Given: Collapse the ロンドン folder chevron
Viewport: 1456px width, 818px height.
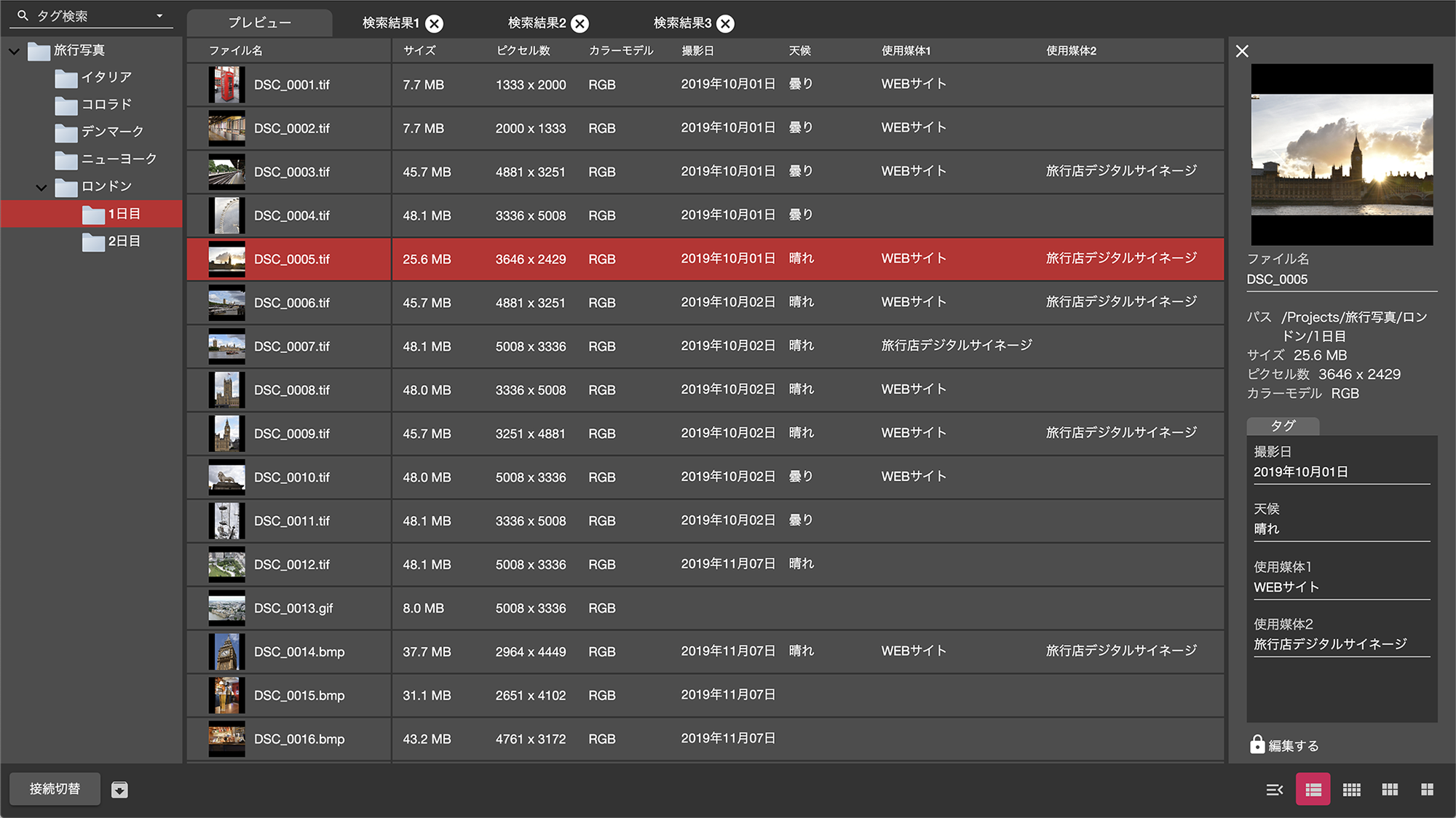Looking at the screenshot, I should [x=41, y=187].
